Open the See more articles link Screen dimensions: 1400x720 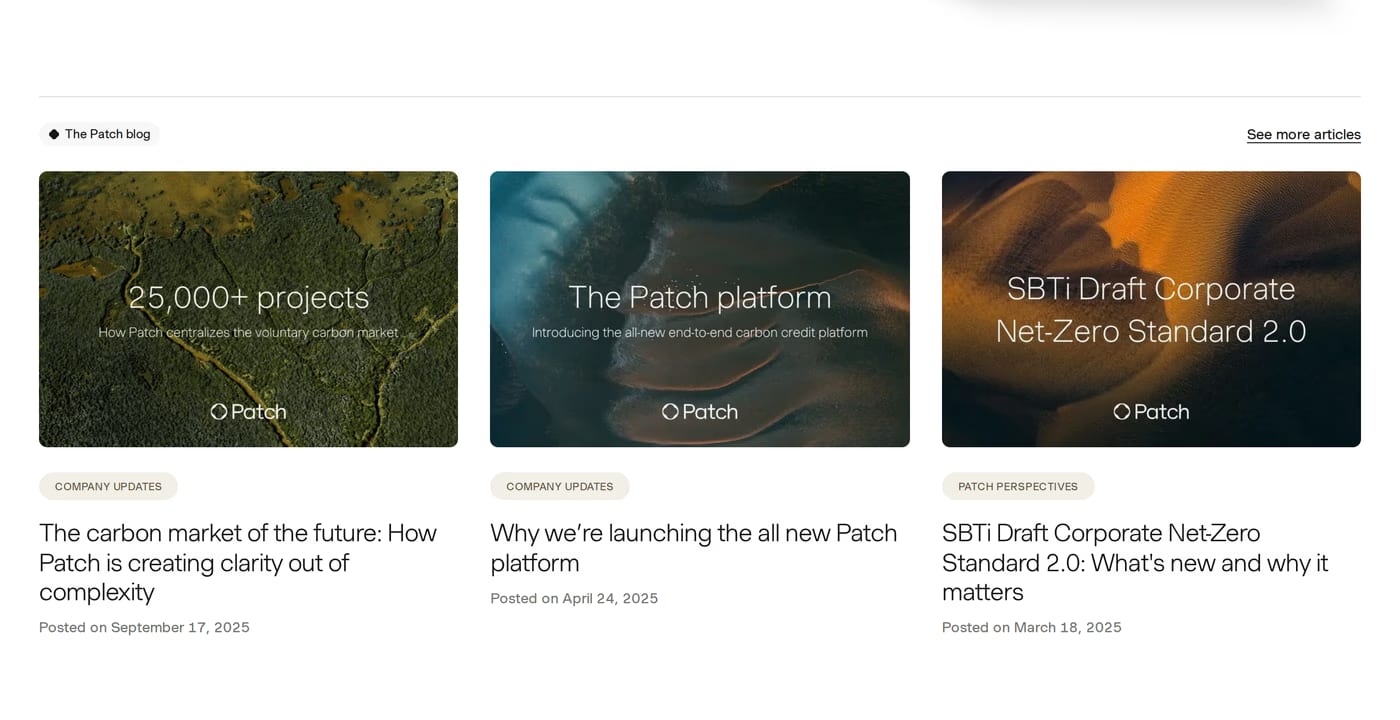1303,134
